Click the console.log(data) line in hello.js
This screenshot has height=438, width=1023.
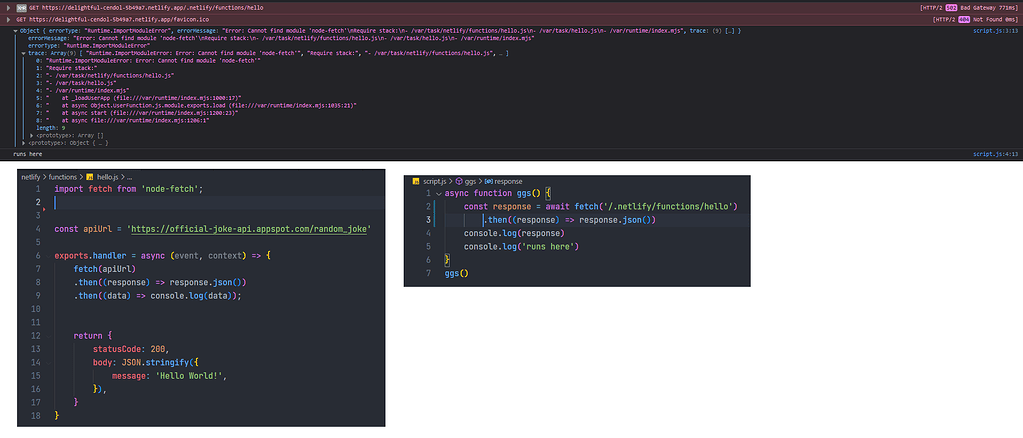(x=158, y=296)
